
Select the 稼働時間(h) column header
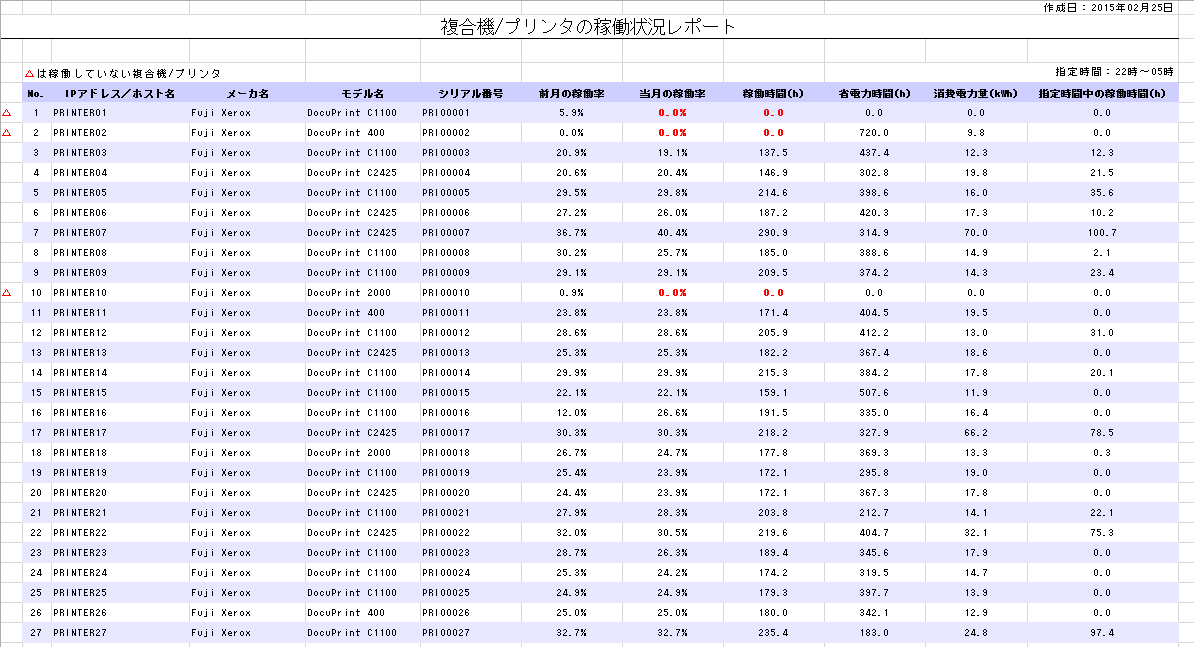773,94
